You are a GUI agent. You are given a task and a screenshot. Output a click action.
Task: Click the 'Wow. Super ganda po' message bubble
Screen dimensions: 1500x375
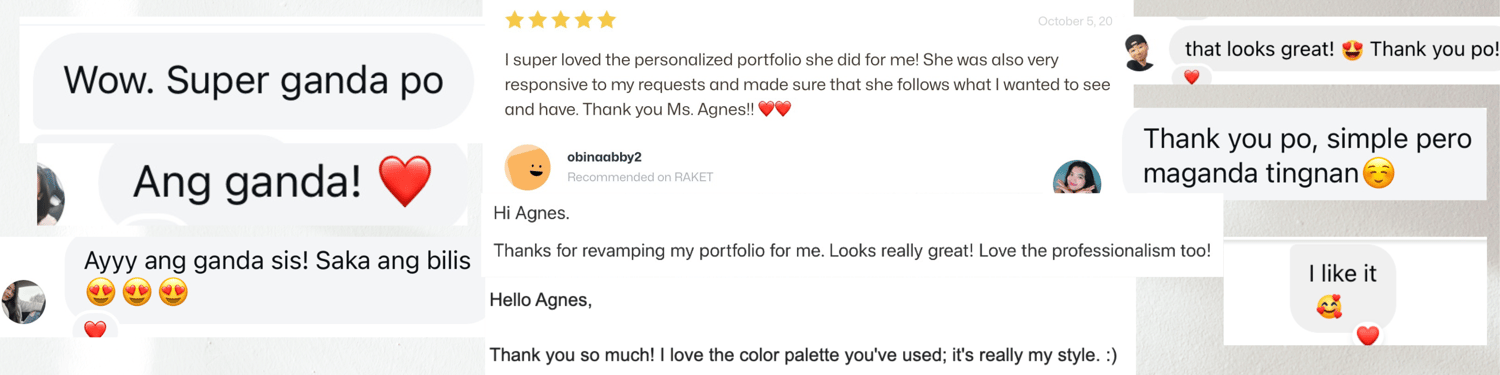(253, 81)
